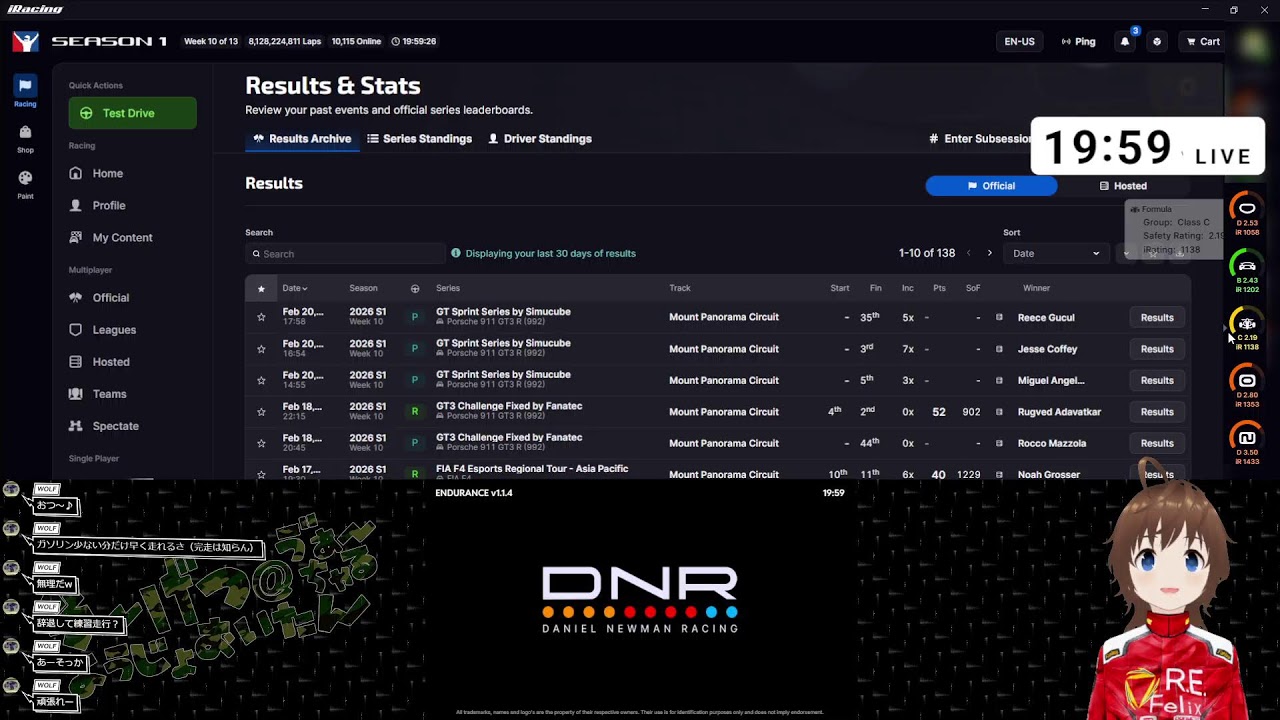
Task: Favorite the Feb 18 20:45 result
Action: click(261, 443)
